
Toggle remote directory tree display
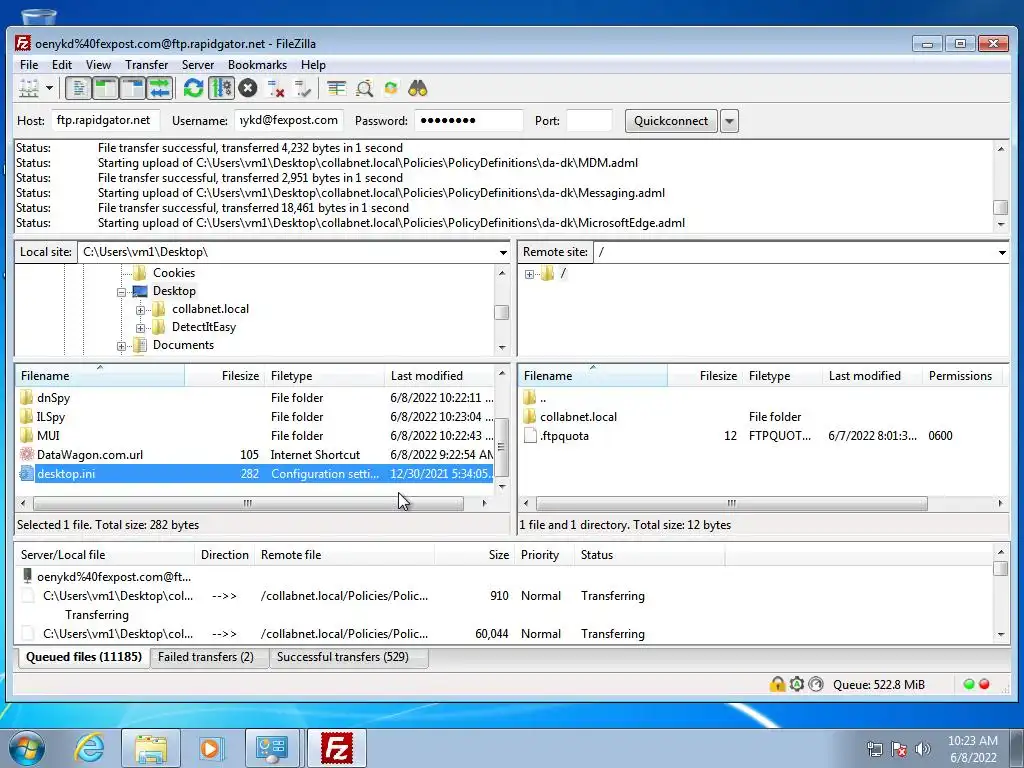coord(133,88)
